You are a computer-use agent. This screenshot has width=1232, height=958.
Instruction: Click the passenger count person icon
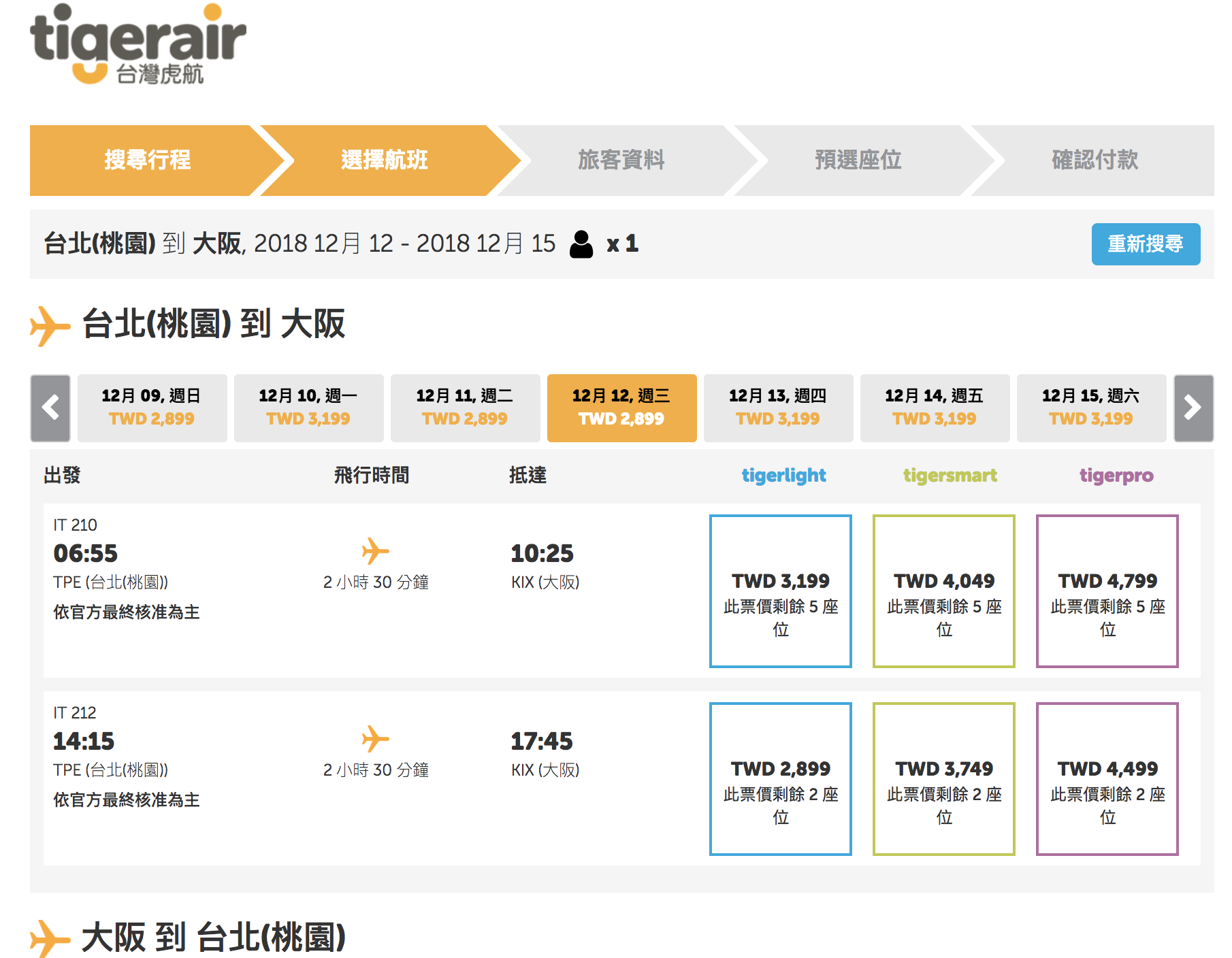(x=581, y=244)
